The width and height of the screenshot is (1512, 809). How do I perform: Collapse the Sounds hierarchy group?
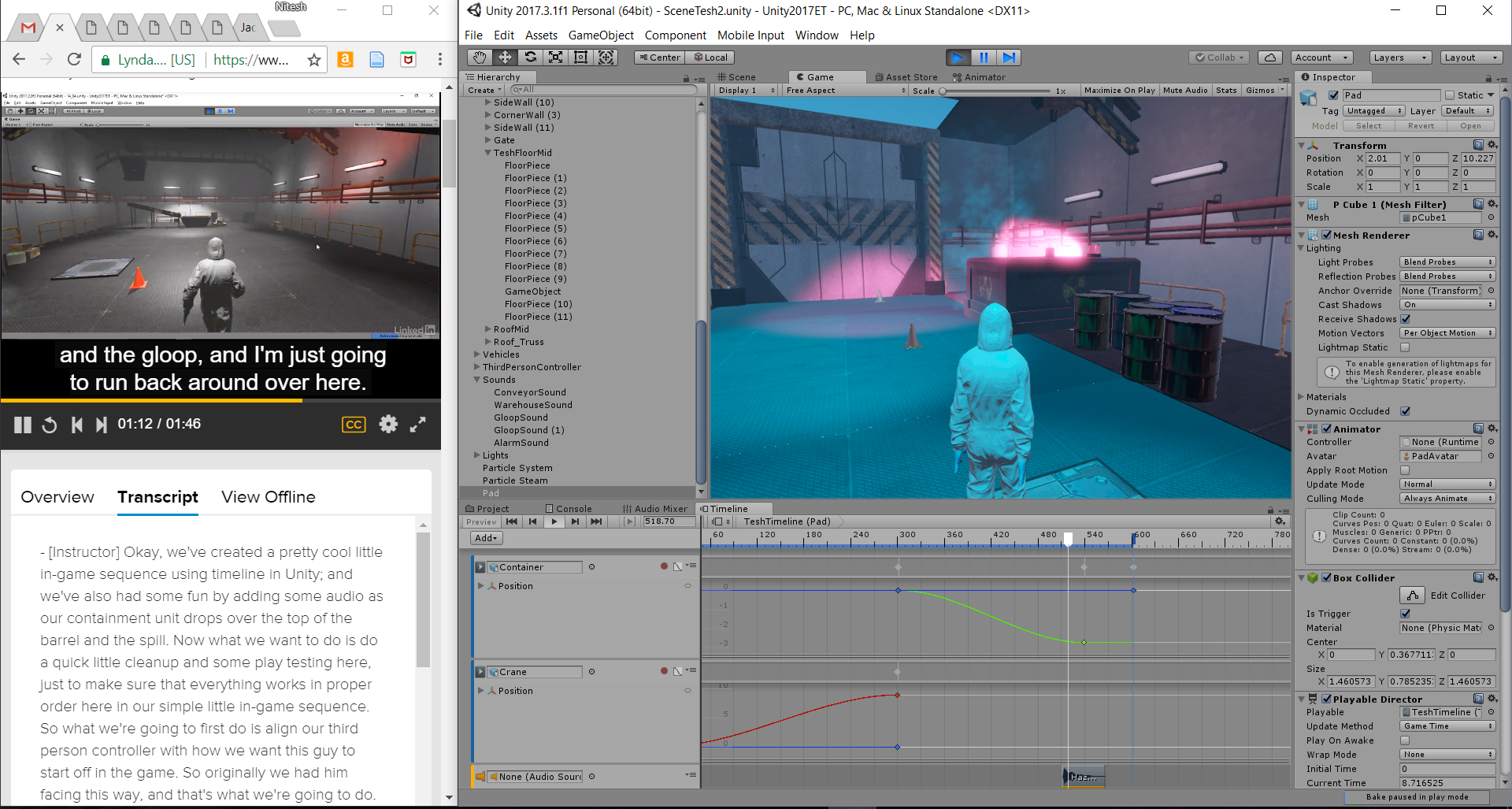[x=477, y=380]
